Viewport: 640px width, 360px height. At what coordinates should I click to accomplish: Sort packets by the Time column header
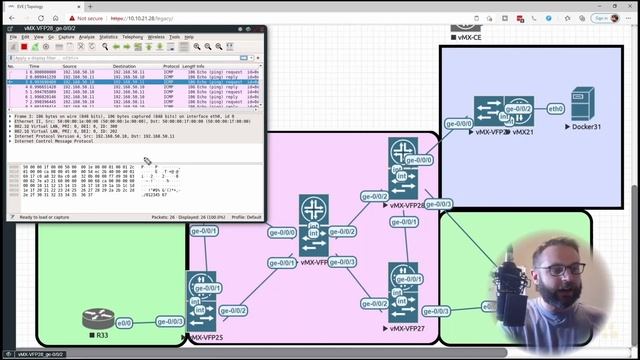tap(34, 66)
